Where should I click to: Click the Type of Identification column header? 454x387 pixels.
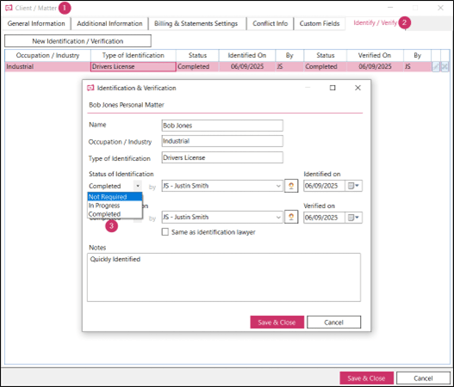click(x=133, y=55)
